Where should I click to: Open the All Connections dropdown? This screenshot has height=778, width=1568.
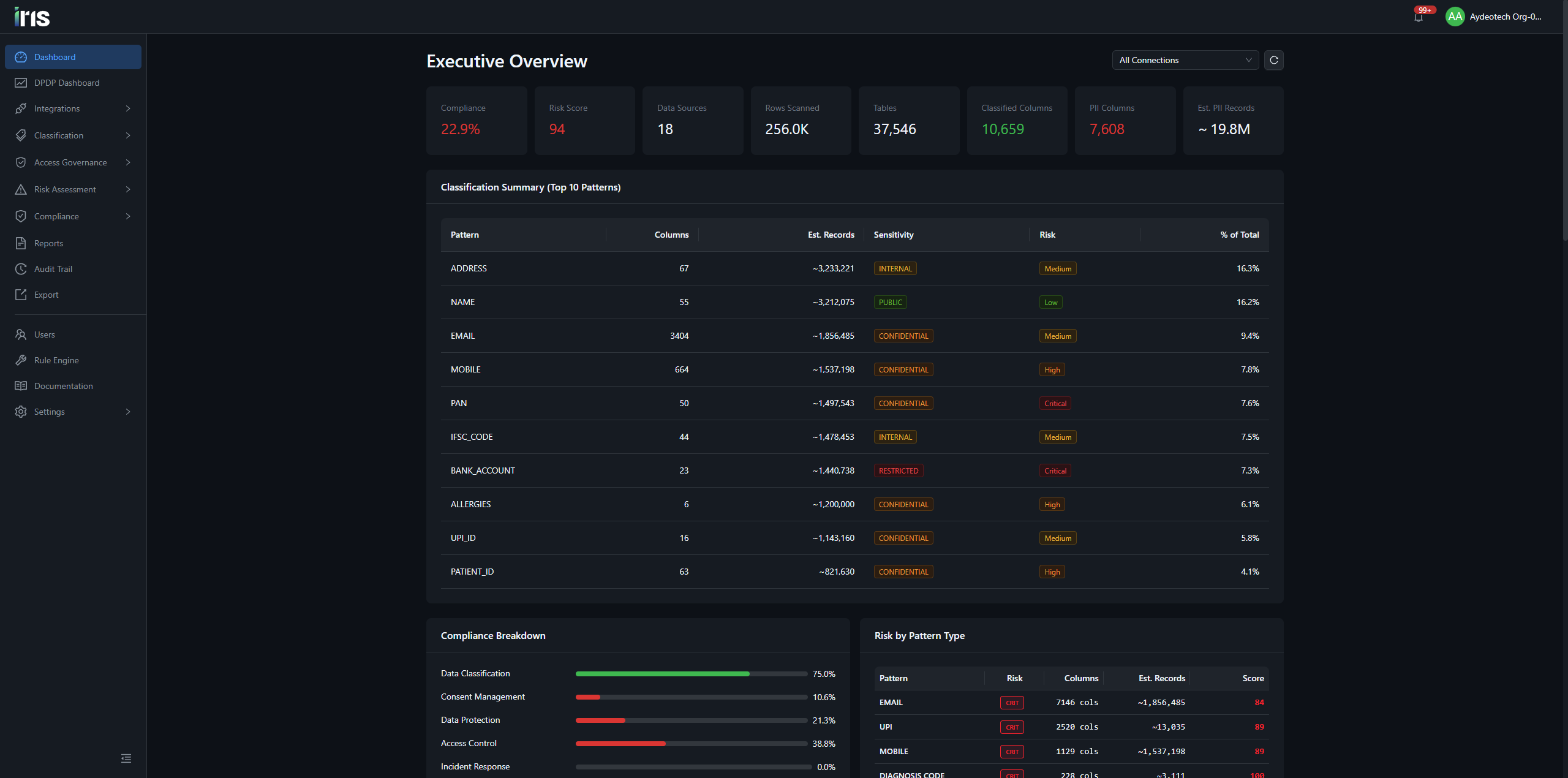(x=1185, y=60)
